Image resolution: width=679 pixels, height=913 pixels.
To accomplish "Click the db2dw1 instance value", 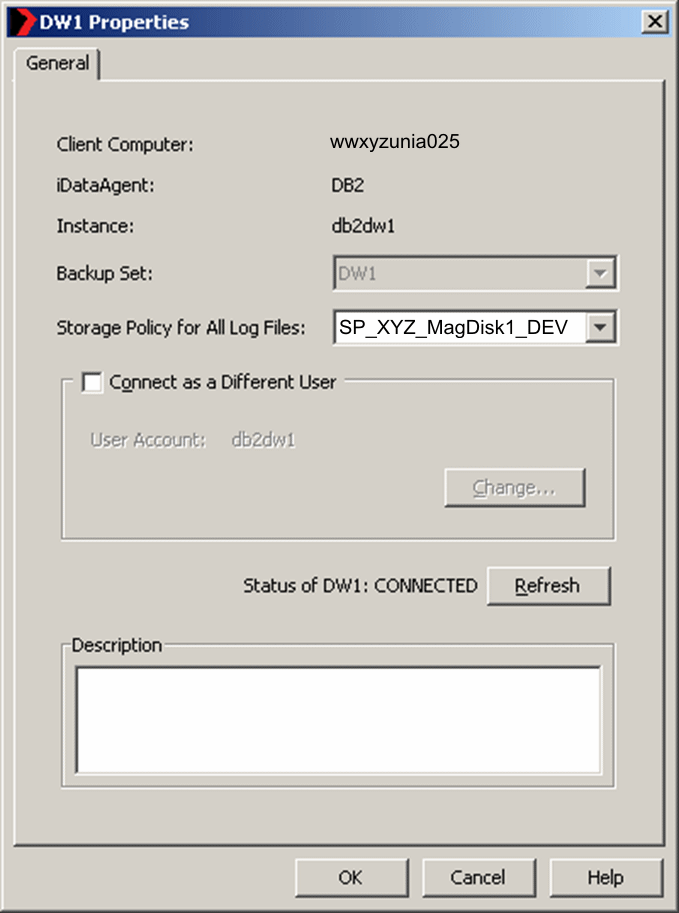I will 363,226.
